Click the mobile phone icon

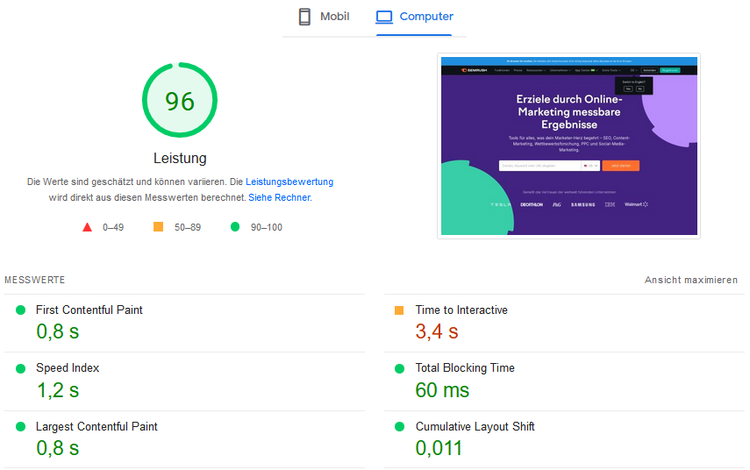pyautogui.click(x=304, y=17)
